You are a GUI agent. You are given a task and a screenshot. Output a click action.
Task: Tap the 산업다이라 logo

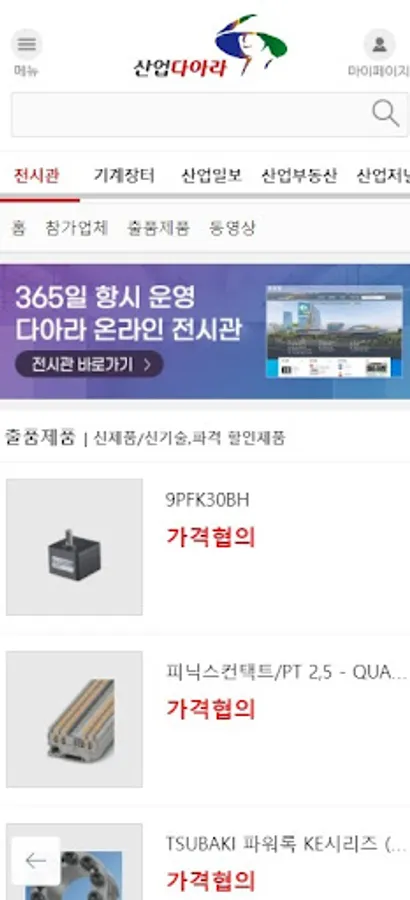coord(210,47)
